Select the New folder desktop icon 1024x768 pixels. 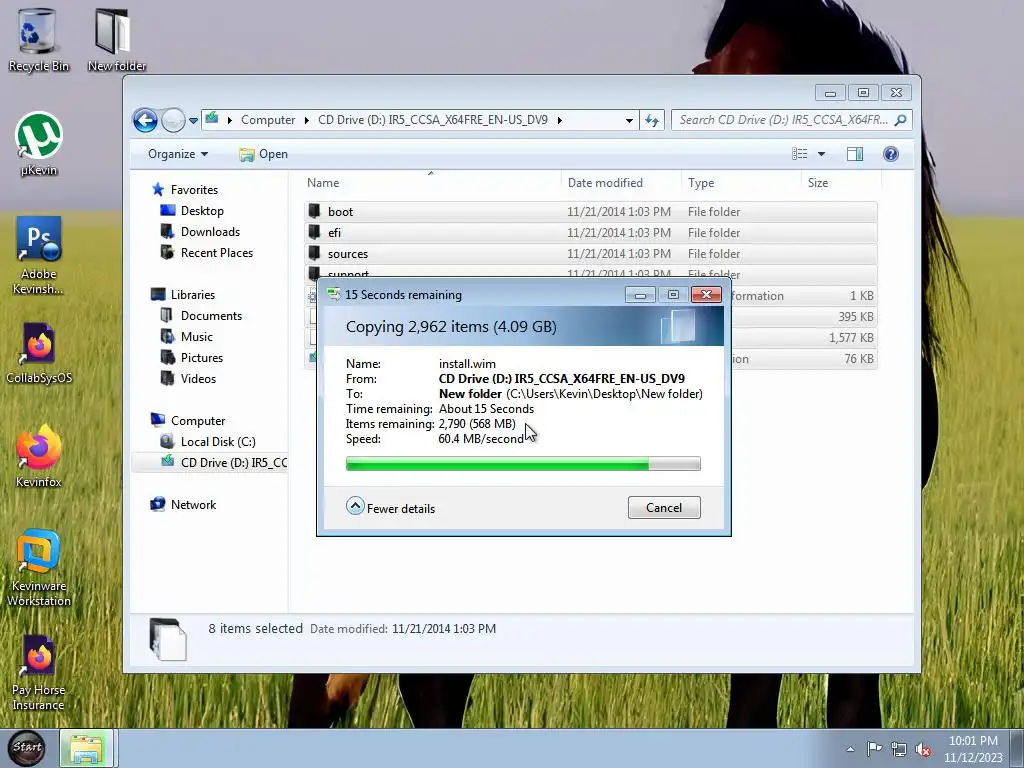116,40
